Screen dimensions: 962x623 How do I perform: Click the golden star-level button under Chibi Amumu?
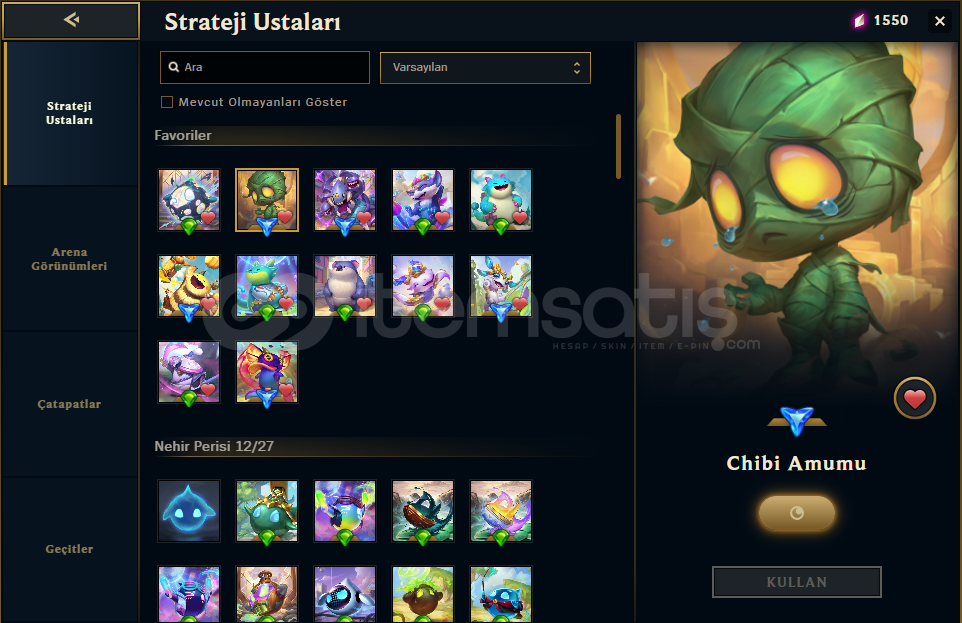click(796, 513)
